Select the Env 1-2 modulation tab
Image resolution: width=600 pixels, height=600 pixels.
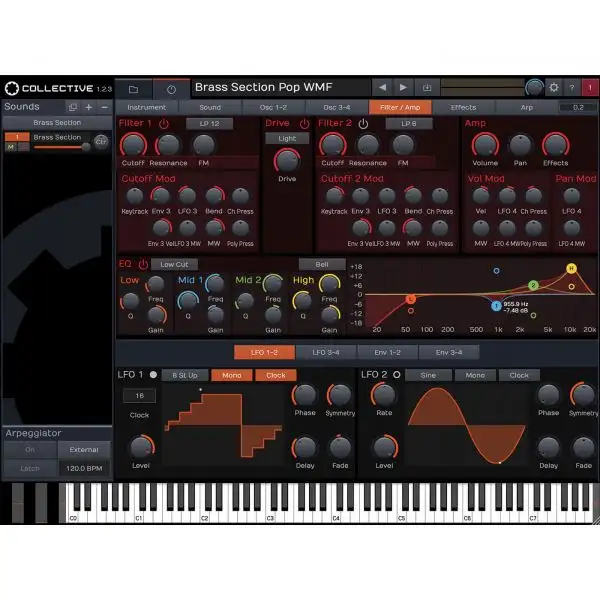pyautogui.click(x=387, y=352)
